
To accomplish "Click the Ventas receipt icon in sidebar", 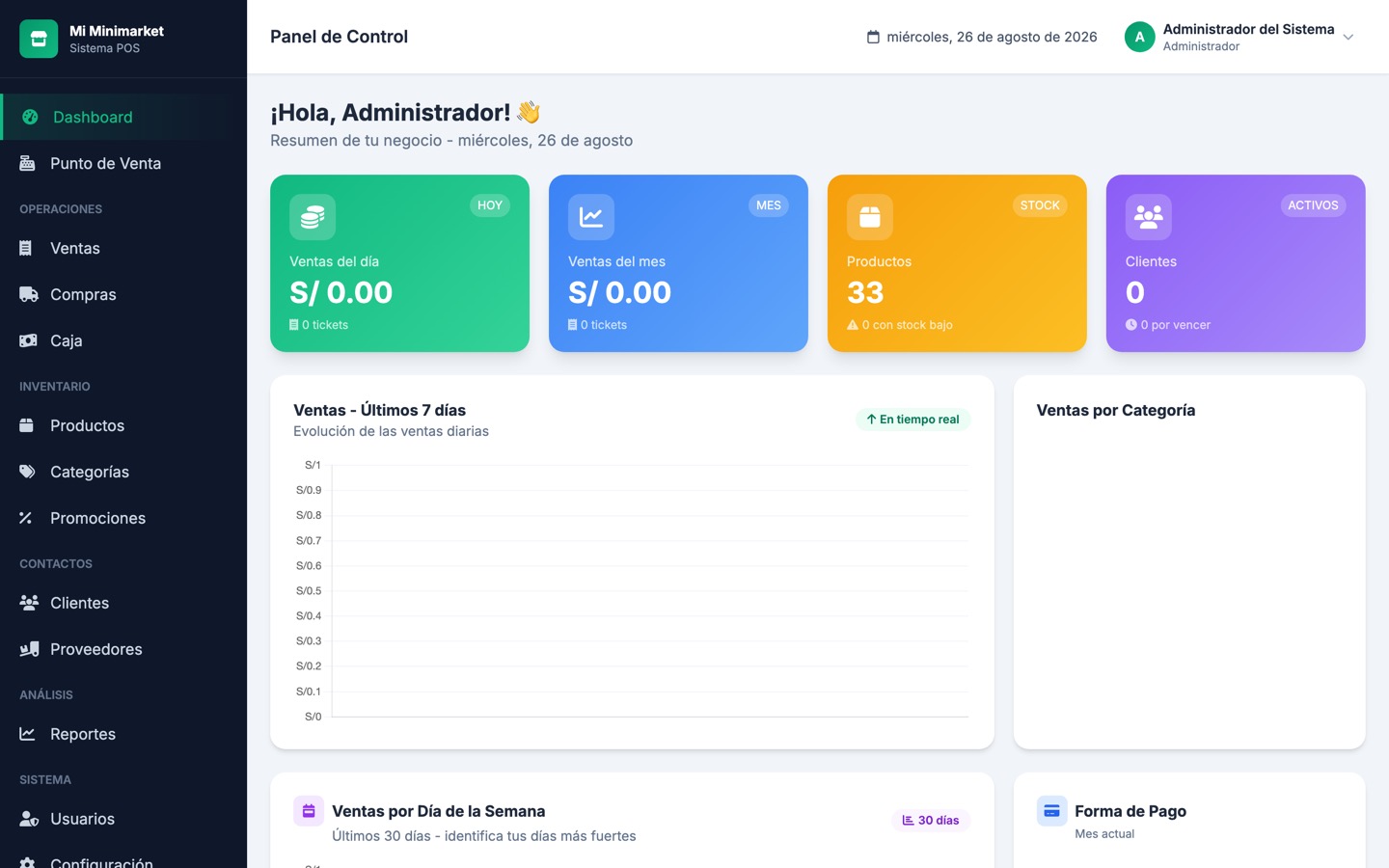I will pos(26,248).
